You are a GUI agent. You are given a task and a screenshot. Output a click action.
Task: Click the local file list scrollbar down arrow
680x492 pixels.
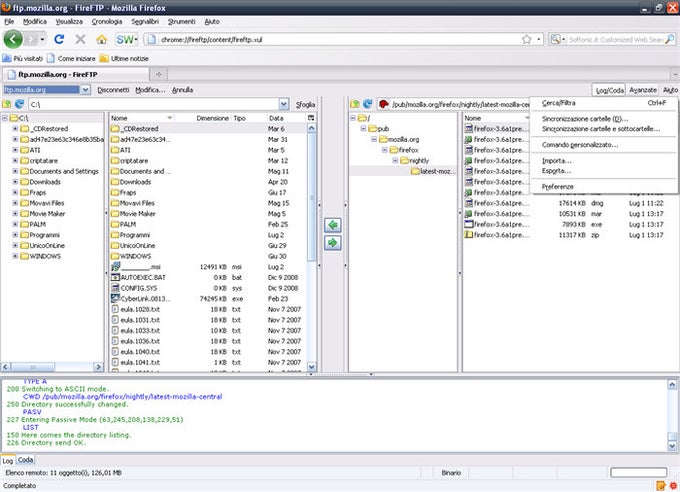(311, 367)
